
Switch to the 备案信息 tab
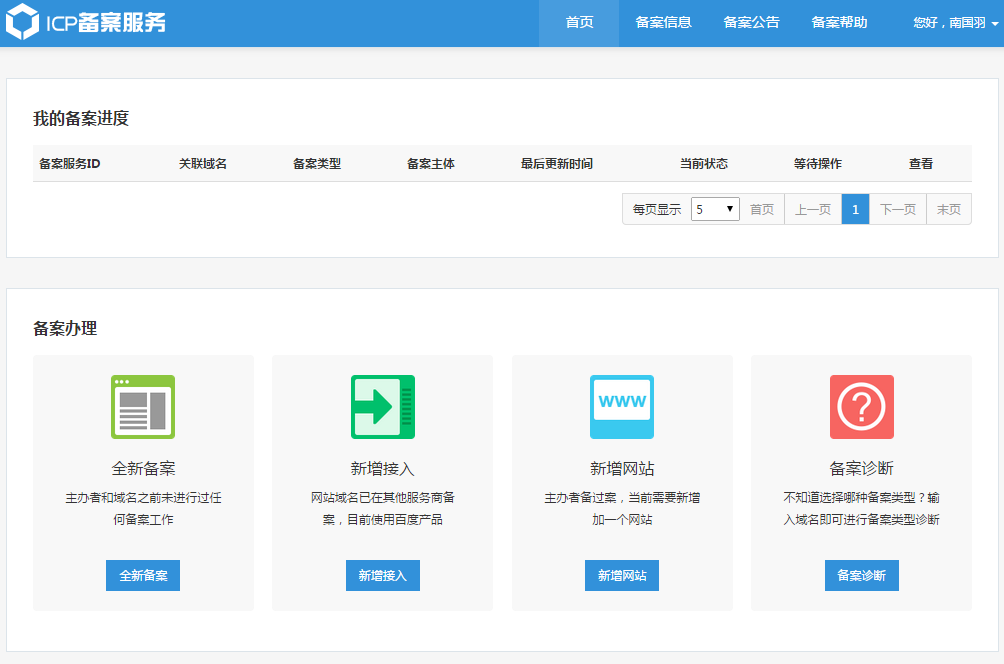click(x=663, y=22)
